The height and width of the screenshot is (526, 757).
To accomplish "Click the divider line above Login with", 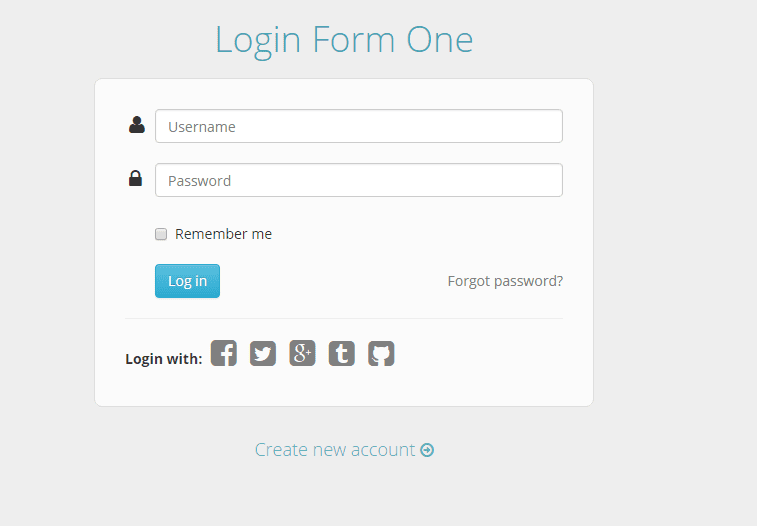I will point(344,318).
